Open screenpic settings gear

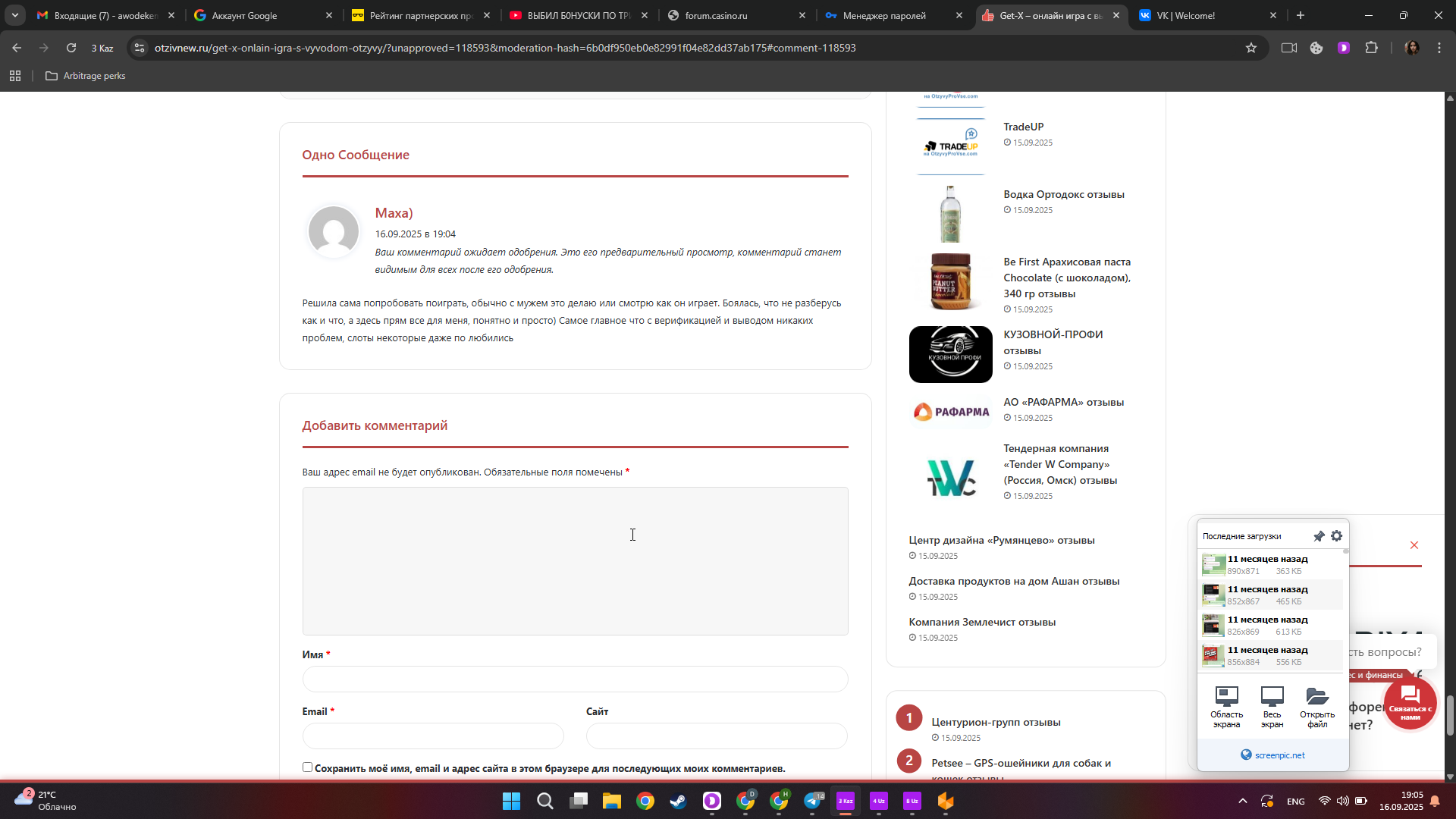(1337, 536)
